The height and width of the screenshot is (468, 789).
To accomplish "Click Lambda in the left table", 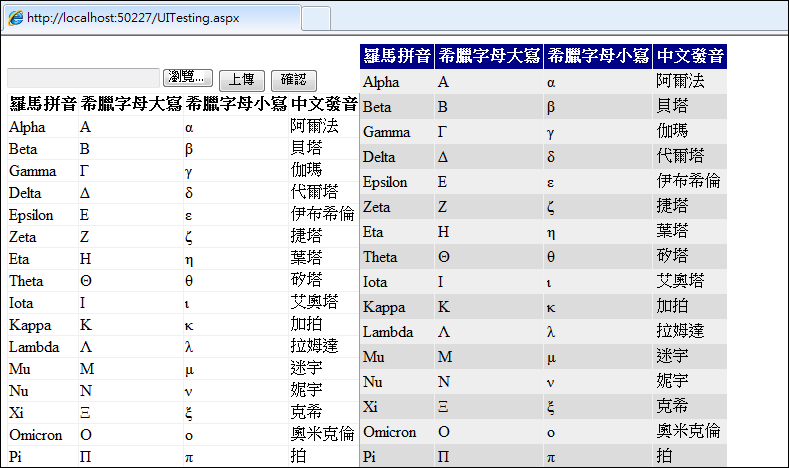I will pos(34,347).
